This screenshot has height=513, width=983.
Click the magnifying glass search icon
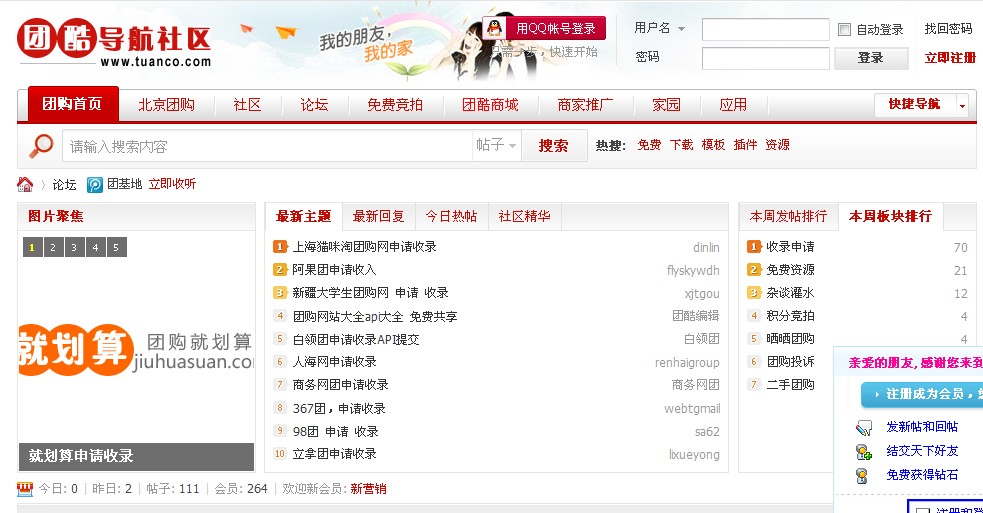click(41, 146)
